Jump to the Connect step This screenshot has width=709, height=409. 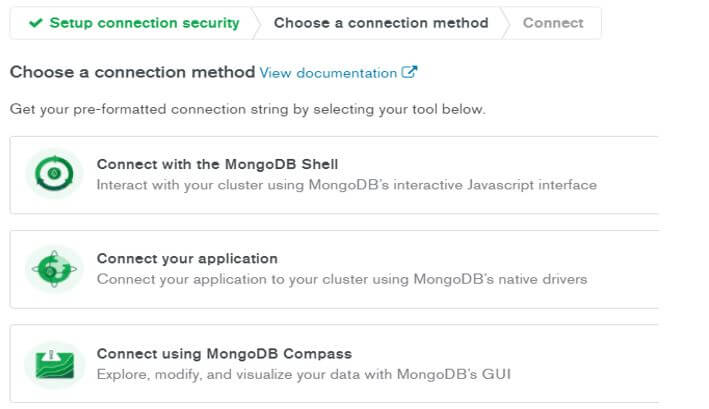(x=553, y=22)
